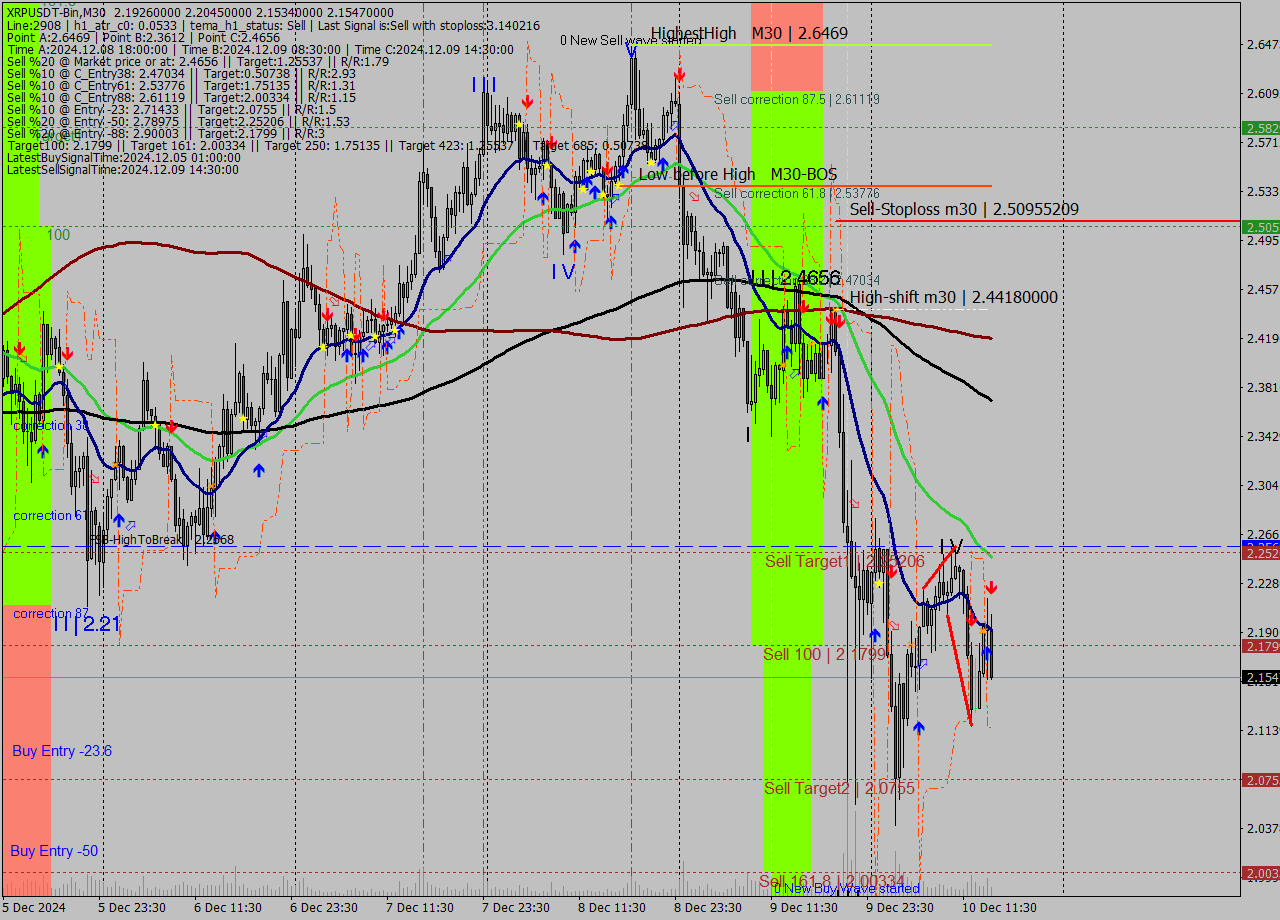Click the '6 Dec 23:30' time axis label
This screenshot has height=920, width=1280.
(324, 908)
